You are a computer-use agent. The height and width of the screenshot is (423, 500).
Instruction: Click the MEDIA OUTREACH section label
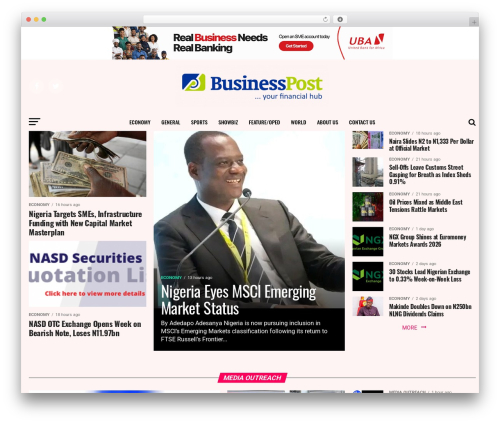(252, 378)
